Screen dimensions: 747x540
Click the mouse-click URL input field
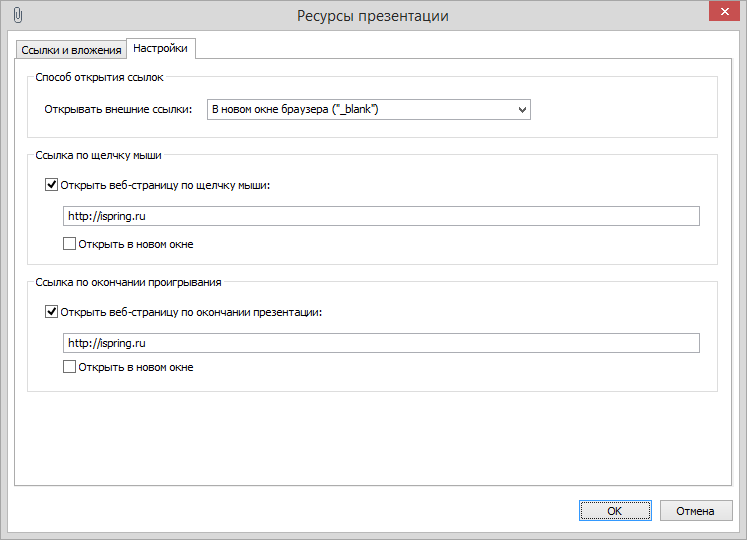pos(381,216)
